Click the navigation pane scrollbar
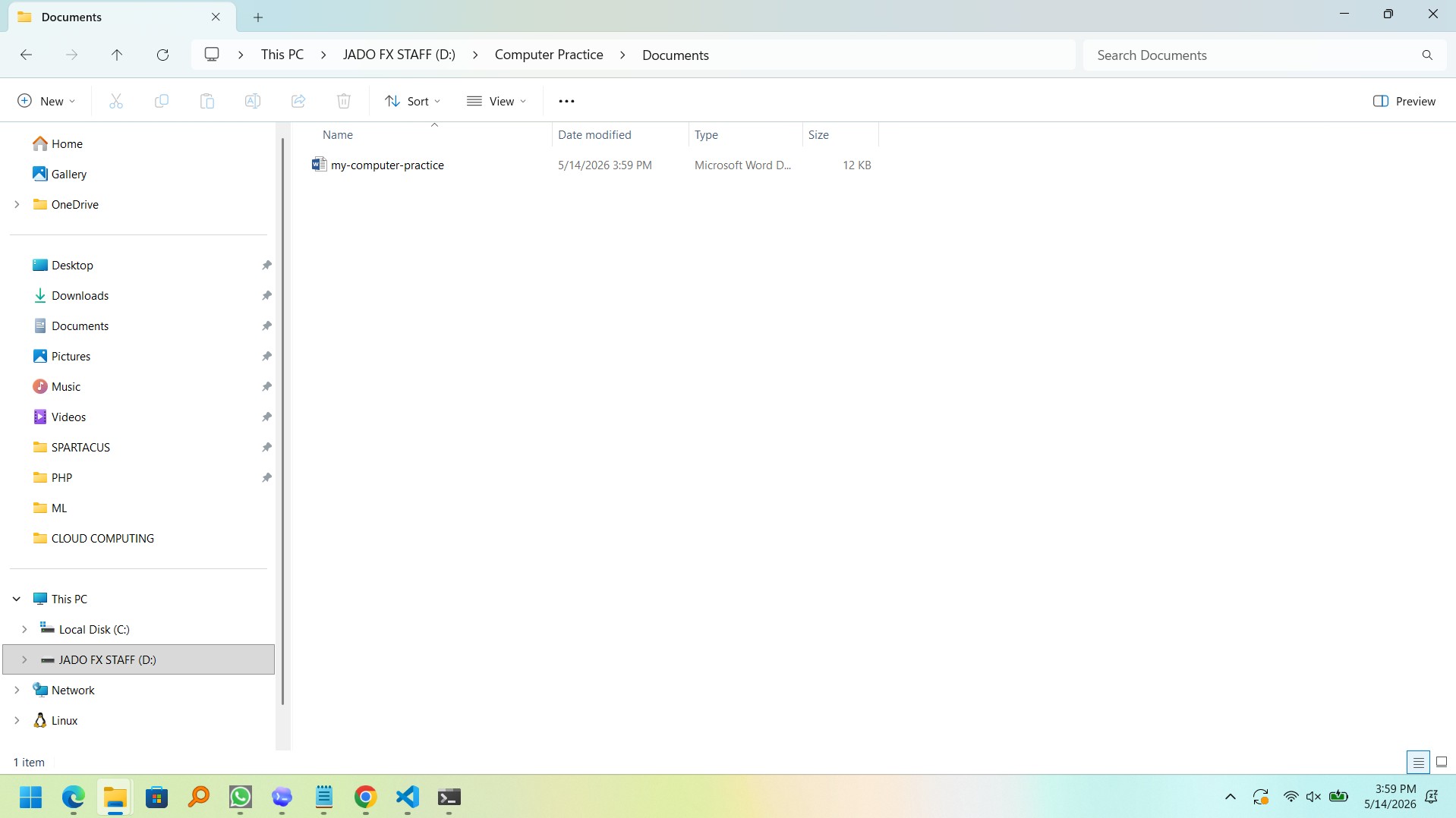The width and height of the screenshot is (1456, 818). (x=282, y=421)
